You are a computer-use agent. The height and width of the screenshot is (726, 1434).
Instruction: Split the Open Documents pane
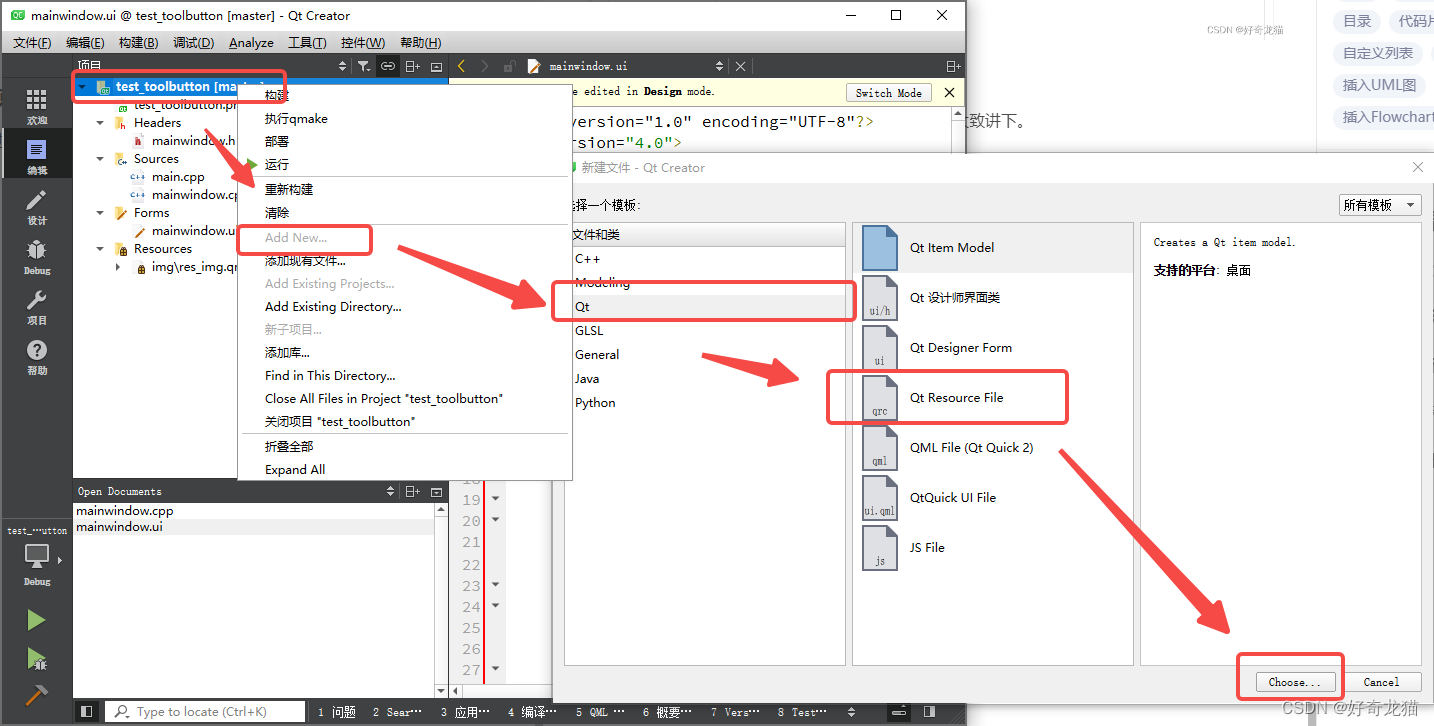pos(412,491)
